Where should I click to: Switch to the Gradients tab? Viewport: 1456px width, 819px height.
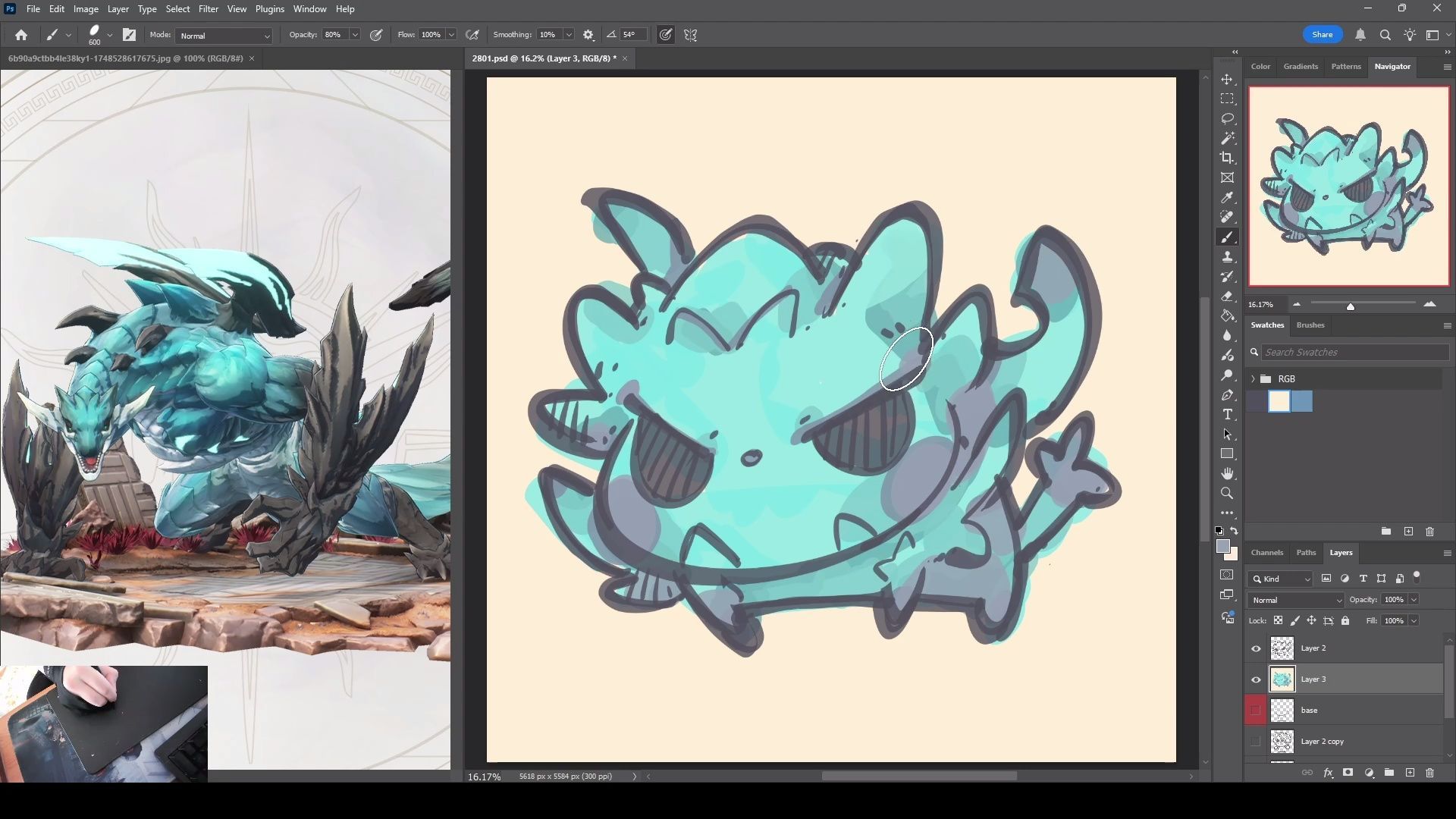(1301, 67)
